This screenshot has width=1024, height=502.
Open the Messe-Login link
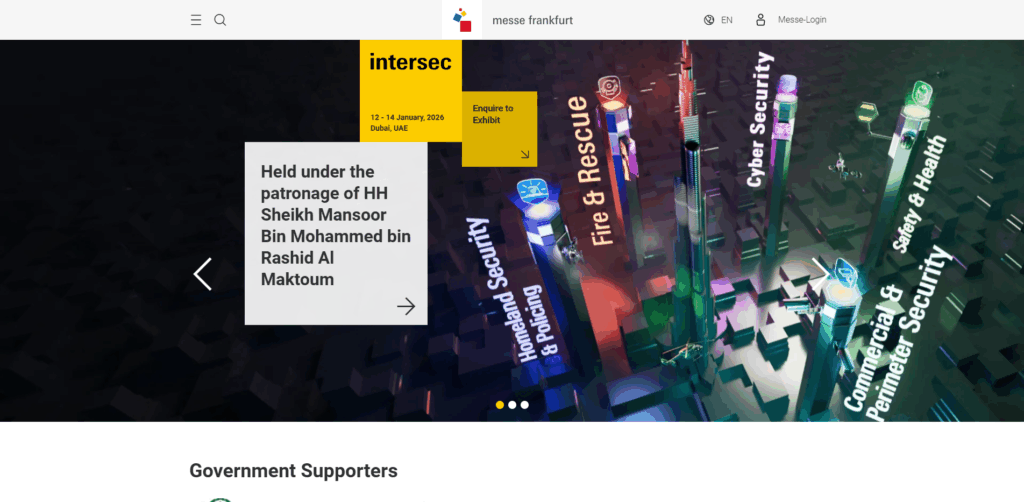point(802,20)
